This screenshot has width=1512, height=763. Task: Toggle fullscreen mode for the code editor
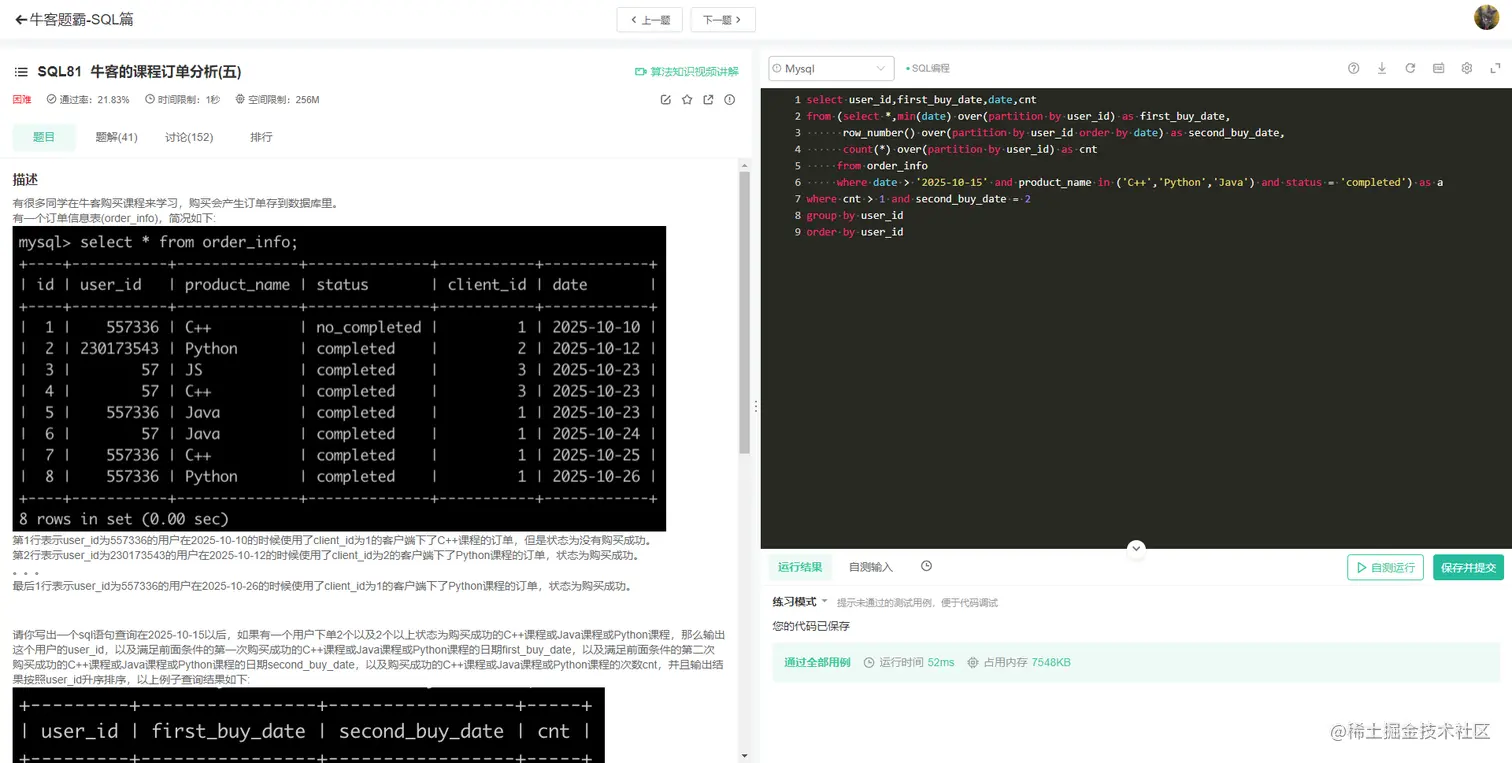(x=1494, y=68)
